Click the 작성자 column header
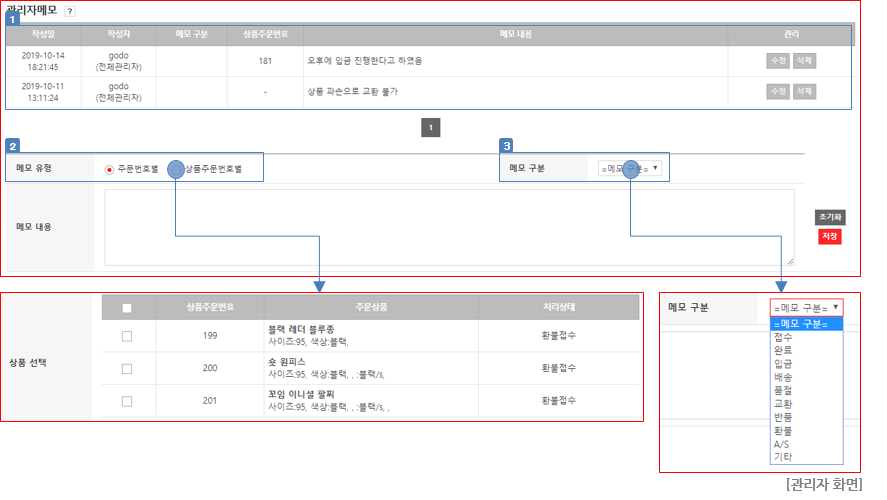 pyautogui.click(x=119, y=34)
